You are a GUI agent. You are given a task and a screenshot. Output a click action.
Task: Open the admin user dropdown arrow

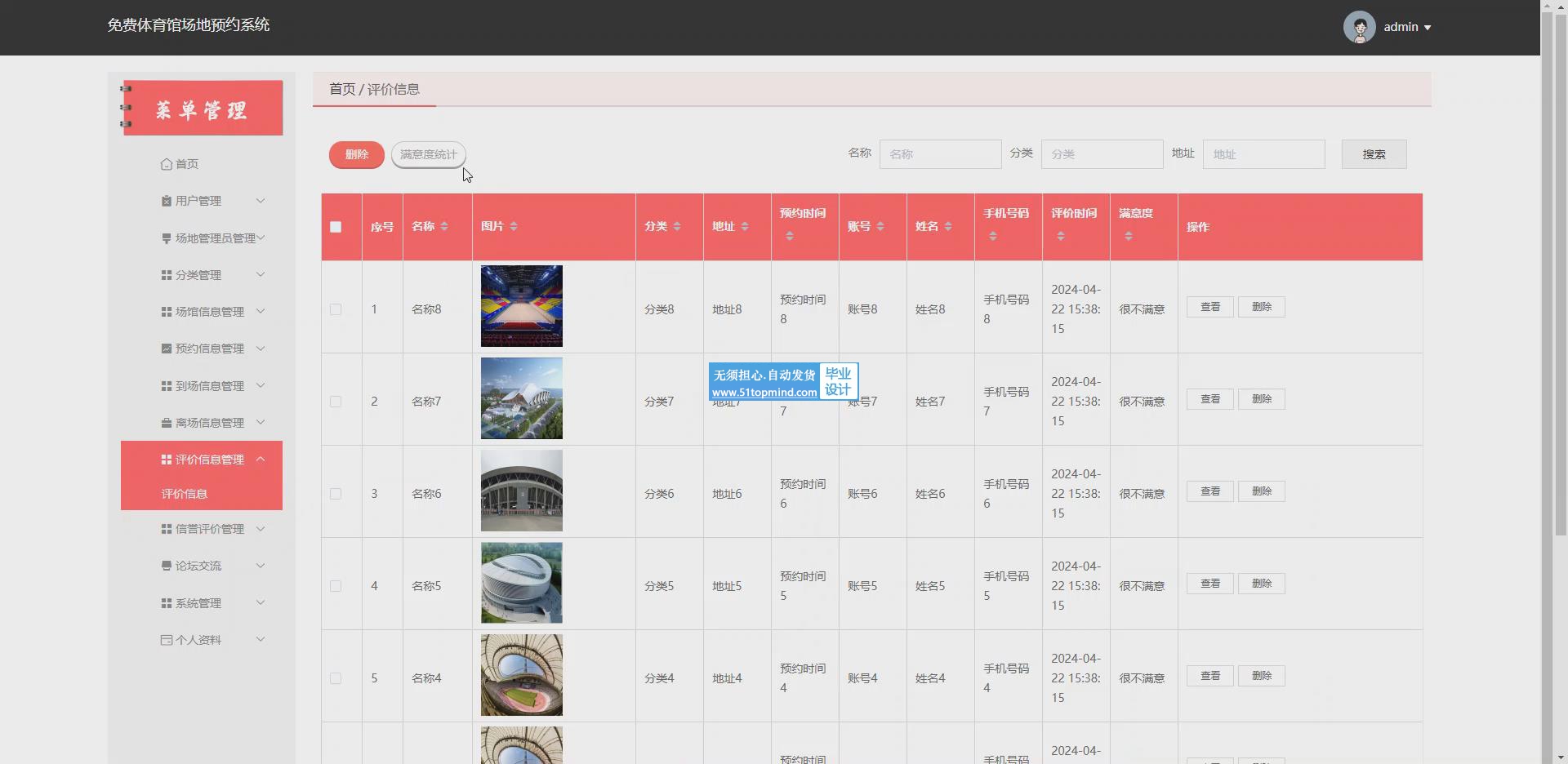tap(1428, 28)
